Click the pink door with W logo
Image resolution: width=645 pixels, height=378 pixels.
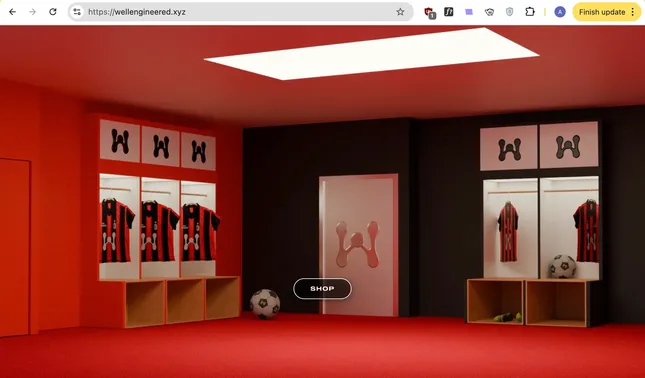[358, 245]
